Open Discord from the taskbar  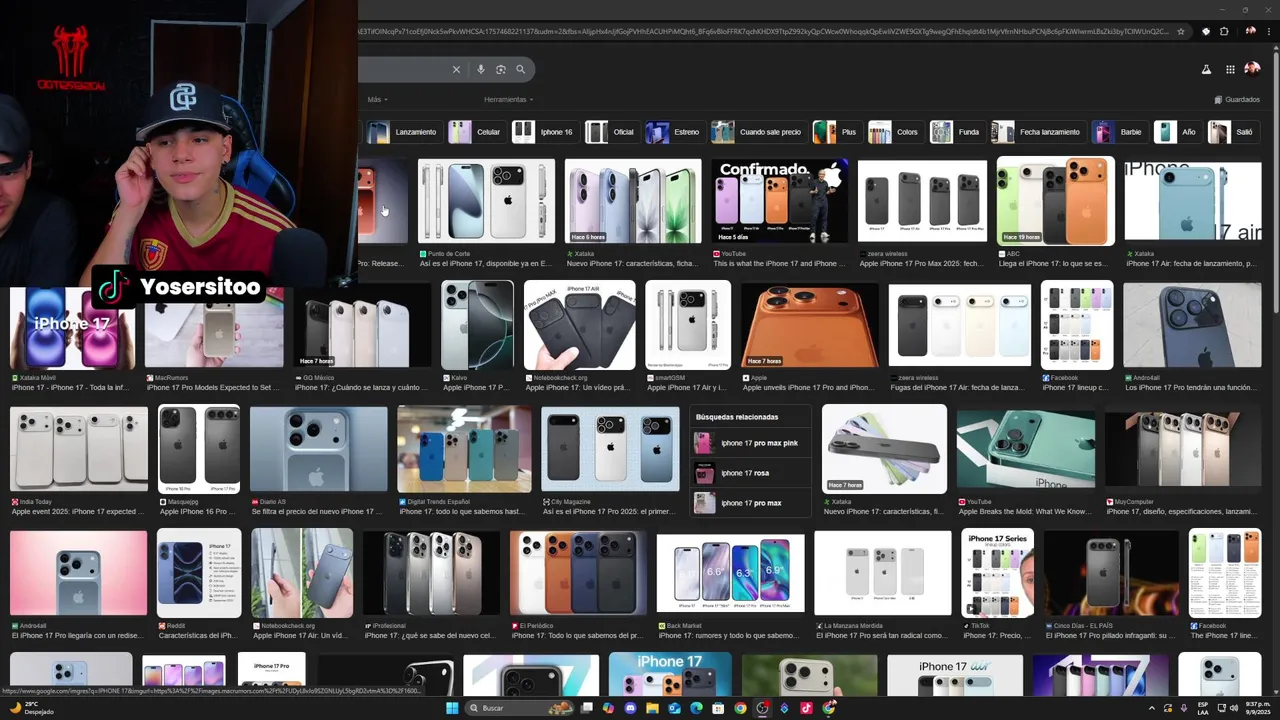click(630, 708)
